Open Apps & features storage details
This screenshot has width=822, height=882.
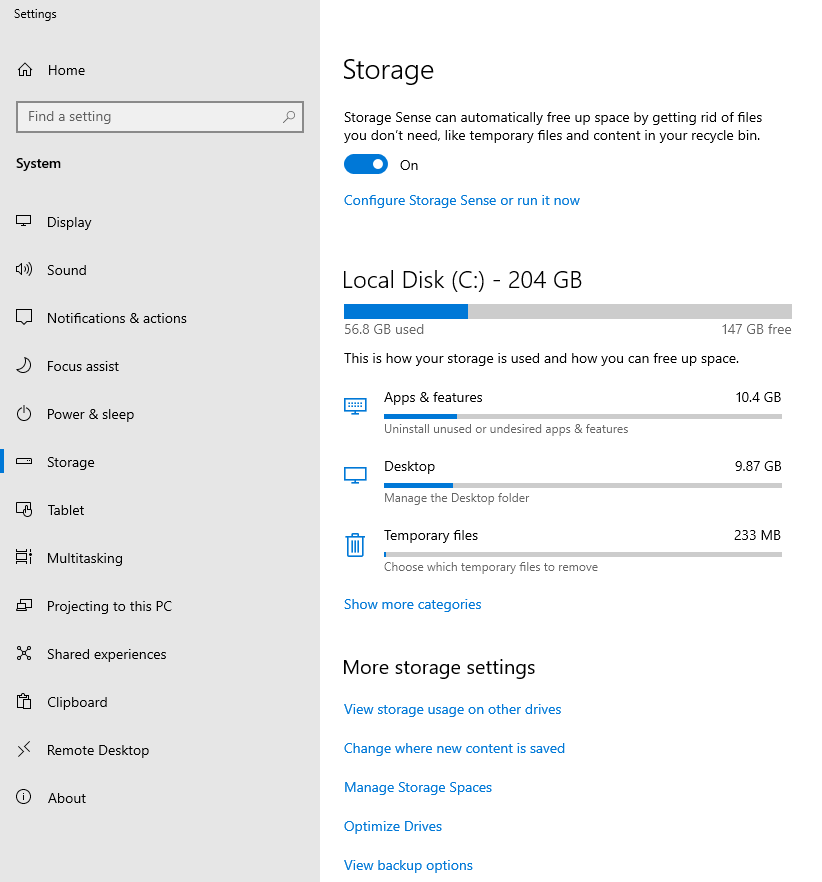tap(563, 413)
